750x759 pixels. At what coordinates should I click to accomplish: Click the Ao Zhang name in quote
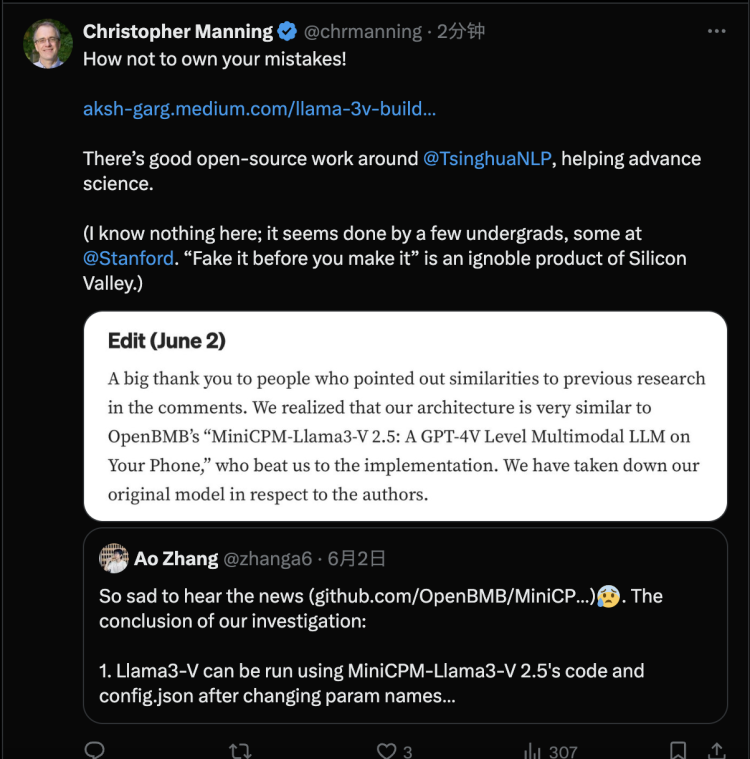click(176, 559)
